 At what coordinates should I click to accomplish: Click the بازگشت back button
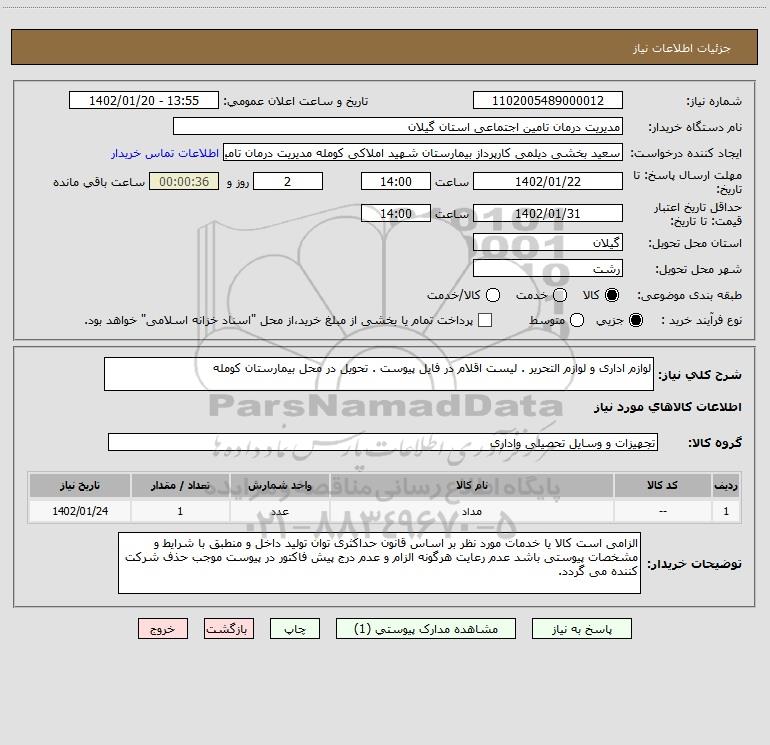229,629
